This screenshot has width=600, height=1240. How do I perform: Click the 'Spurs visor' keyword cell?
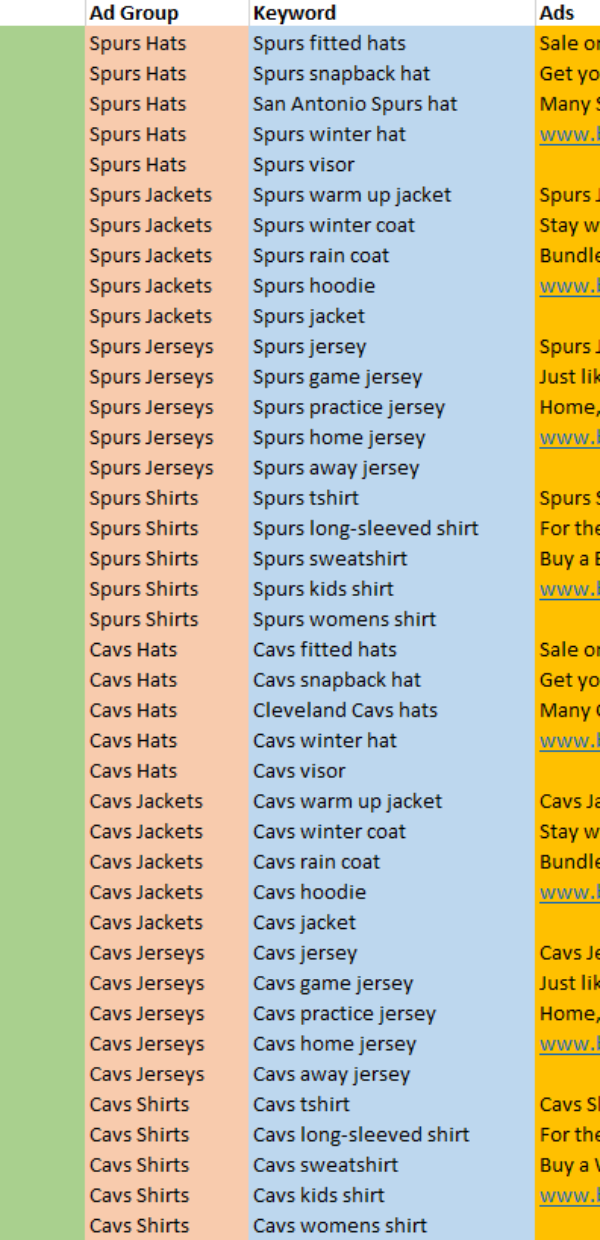[x=392, y=164]
